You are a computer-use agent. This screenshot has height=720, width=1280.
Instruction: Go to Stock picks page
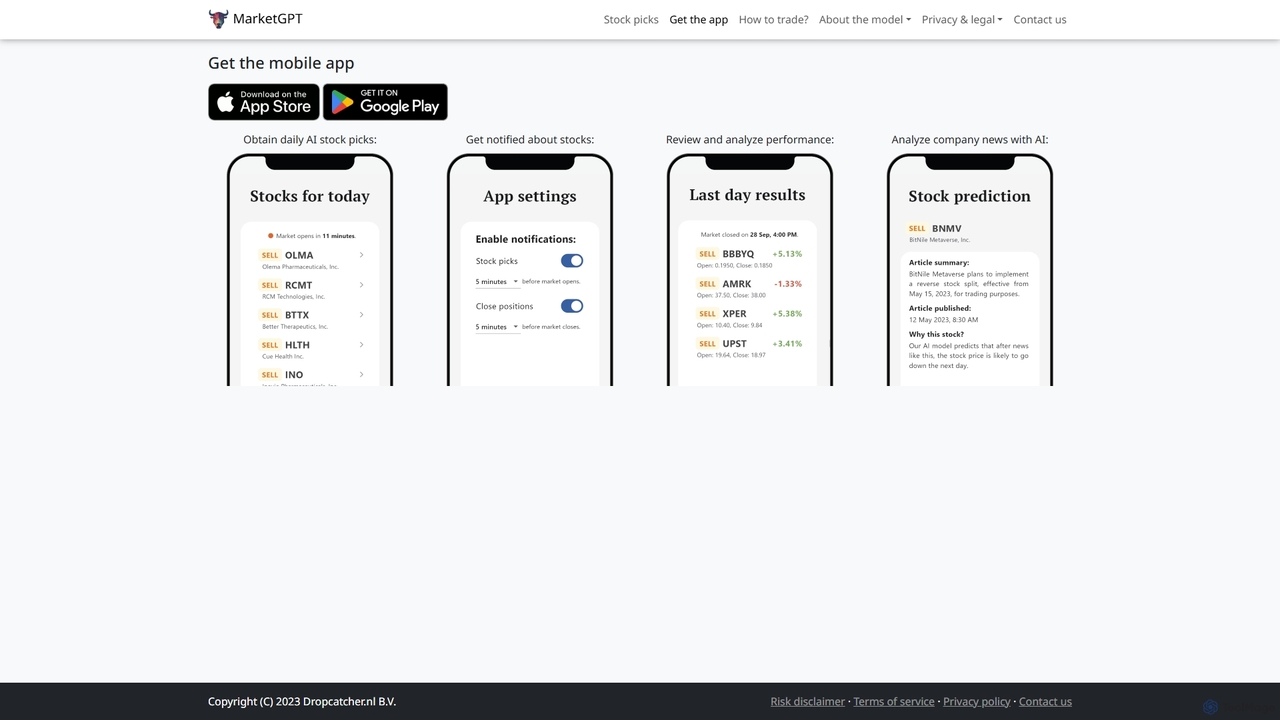click(x=631, y=19)
